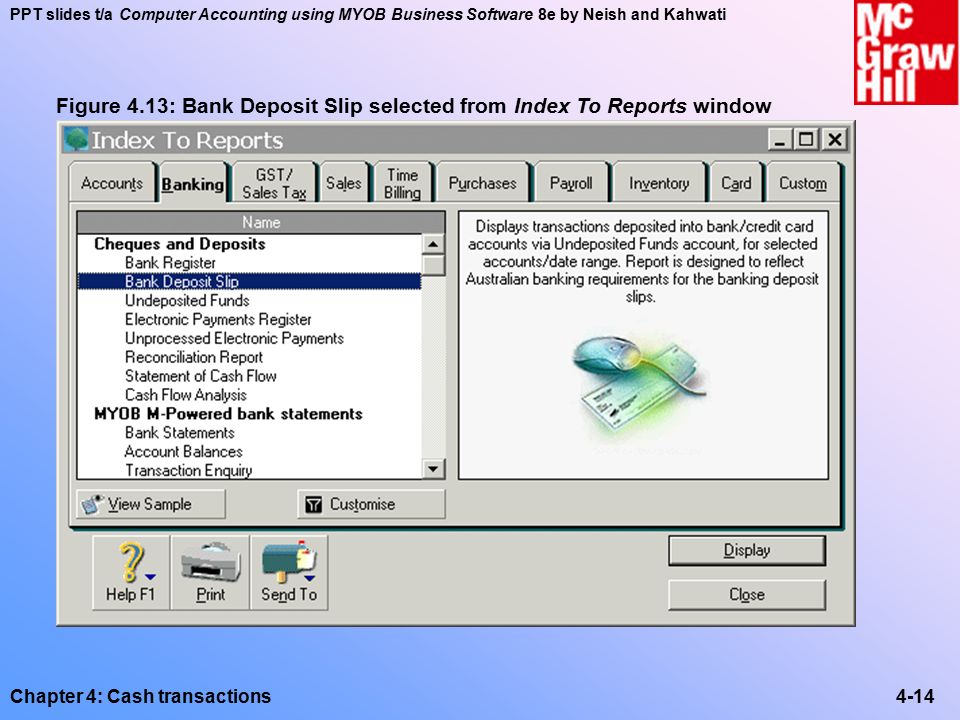Select the Bank Deposit Slip report
Viewport: 960px width, 720px height.
pos(249,282)
